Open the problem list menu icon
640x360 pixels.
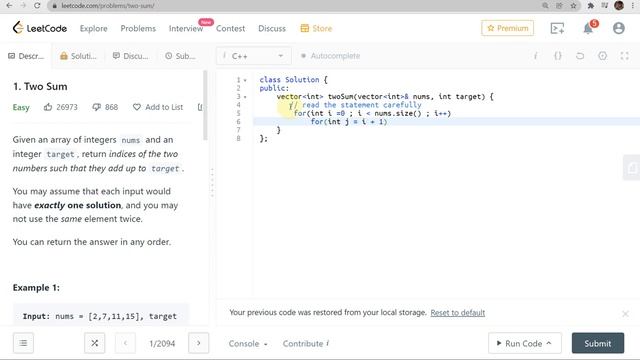(x=23, y=343)
